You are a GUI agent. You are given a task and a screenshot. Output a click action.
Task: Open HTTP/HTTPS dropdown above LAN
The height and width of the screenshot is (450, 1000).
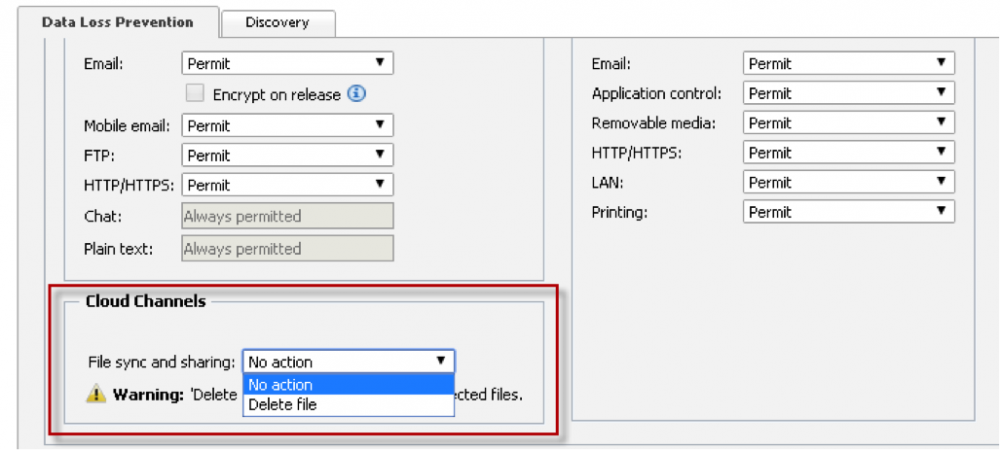(848, 153)
